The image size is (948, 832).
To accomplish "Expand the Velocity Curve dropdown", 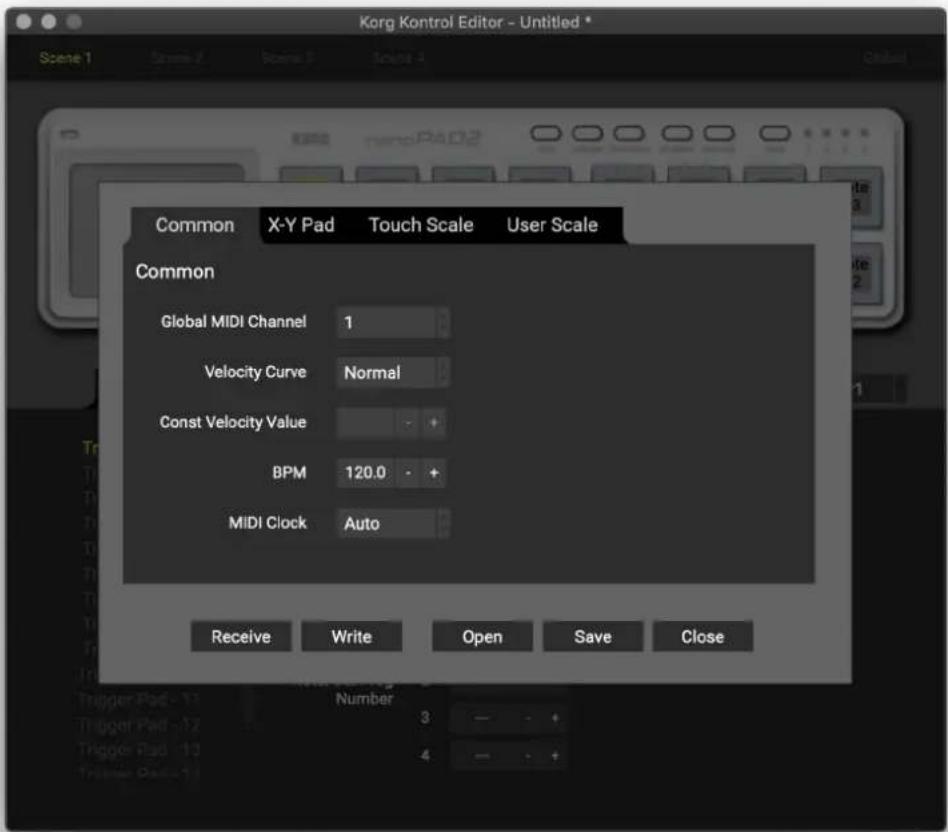I will tap(393, 372).
